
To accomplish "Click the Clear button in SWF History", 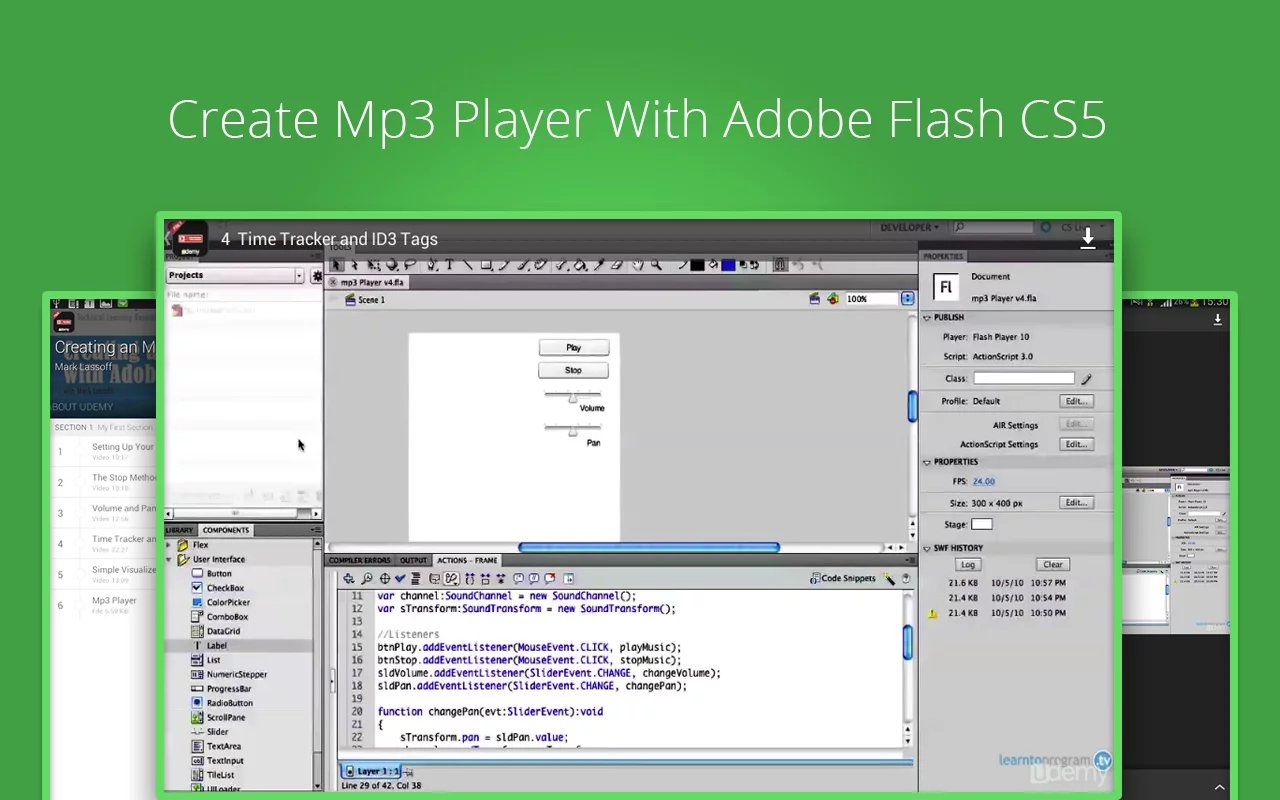I will tap(1053, 564).
